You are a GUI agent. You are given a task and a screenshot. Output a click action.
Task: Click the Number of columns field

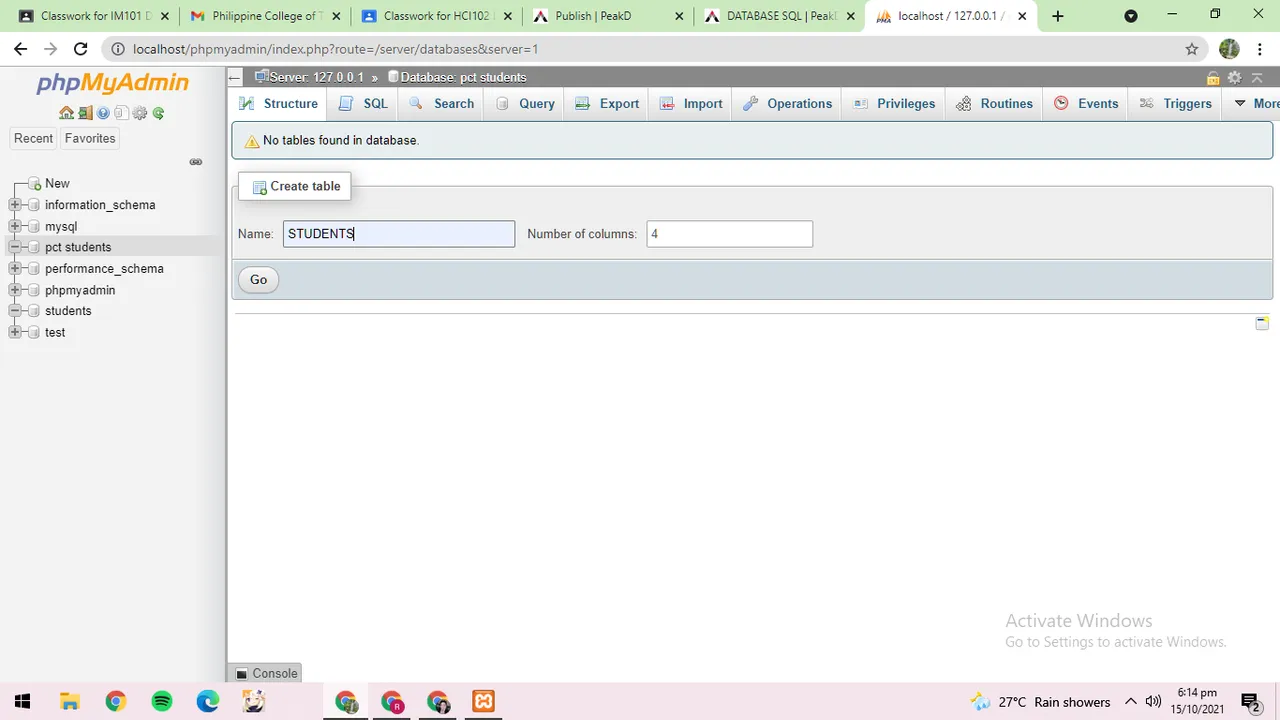(x=730, y=234)
